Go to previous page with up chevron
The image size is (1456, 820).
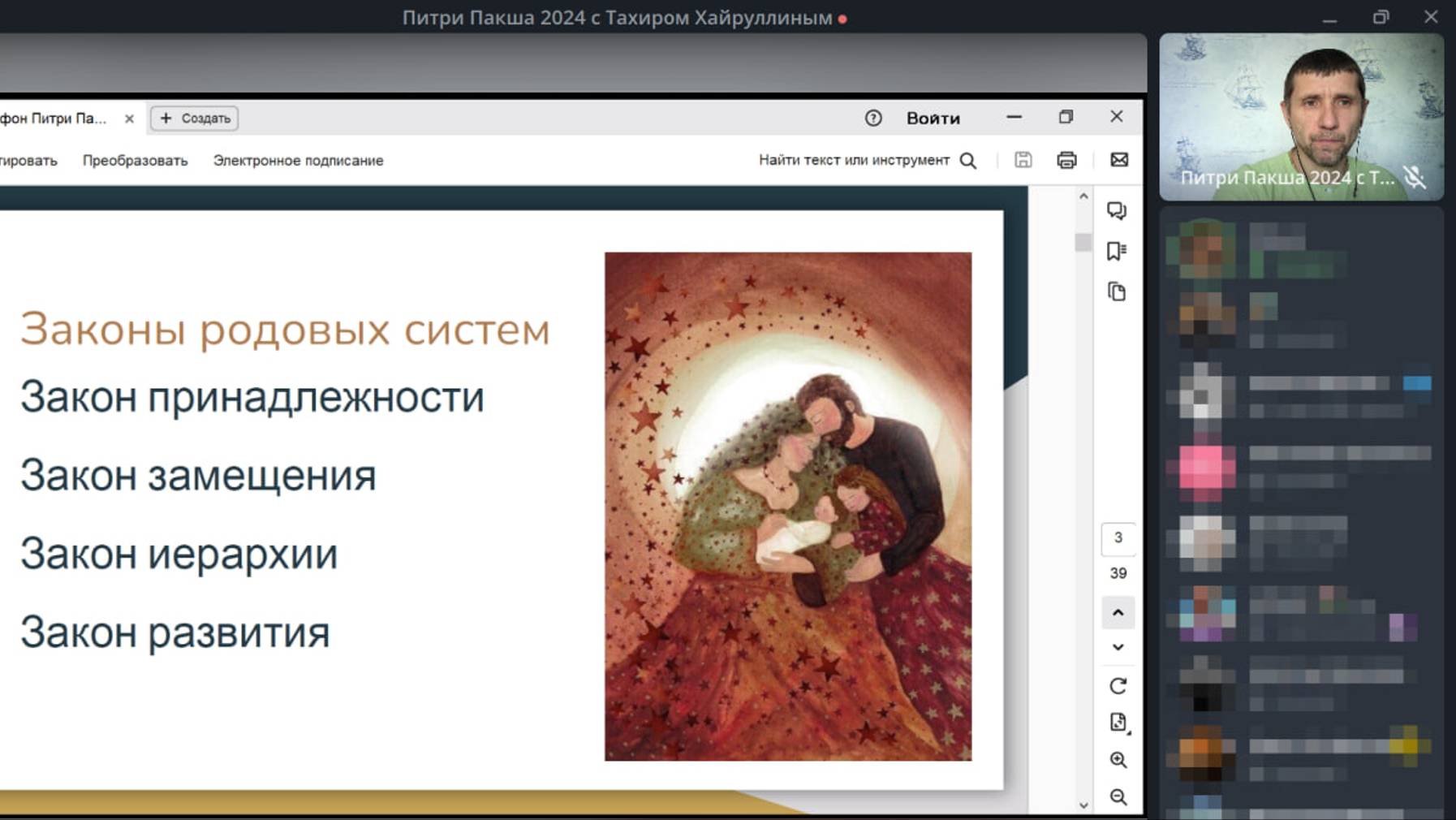1118,613
